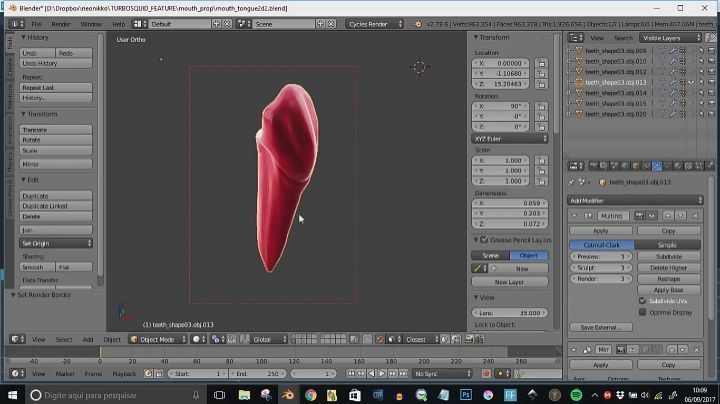This screenshot has width=720, height=404.
Task: Toggle selectability of teeth_shape03.obj.010
Action: [x=701, y=61]
